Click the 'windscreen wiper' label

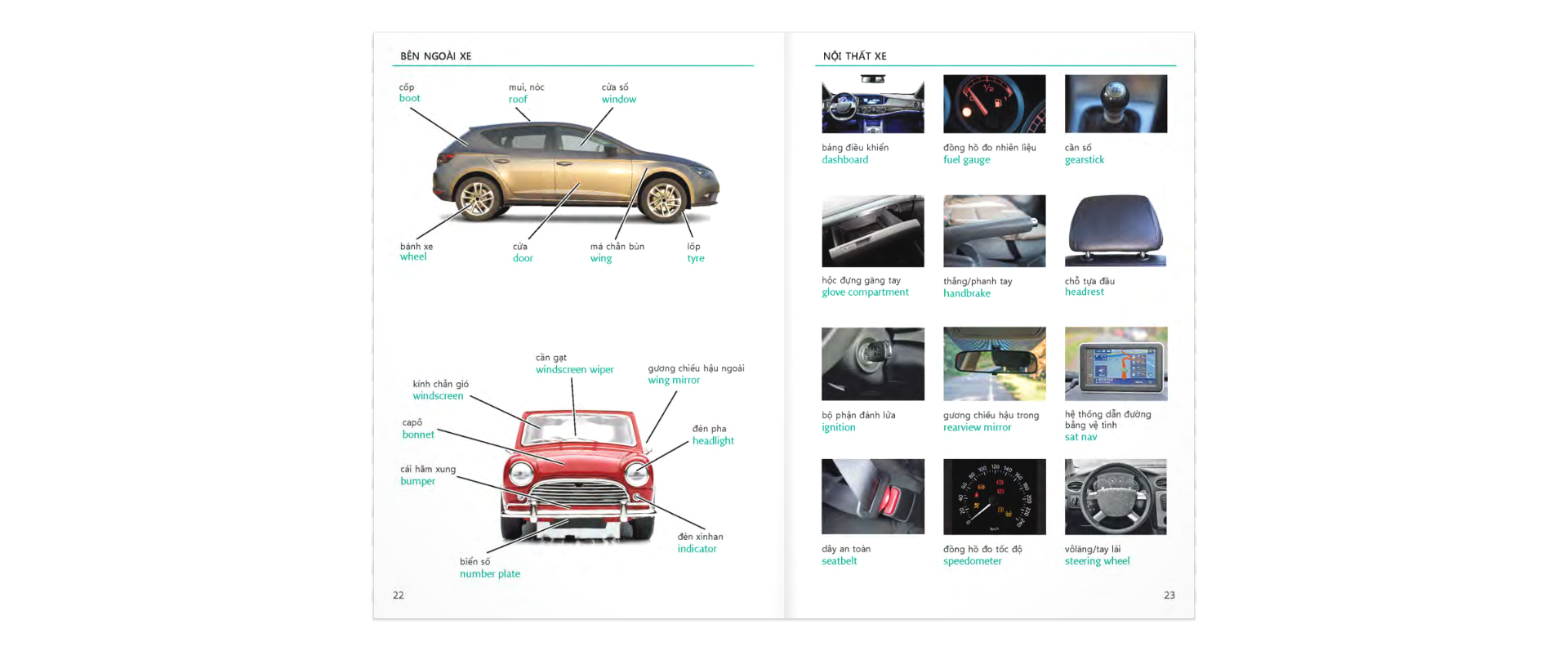[574, 369]
